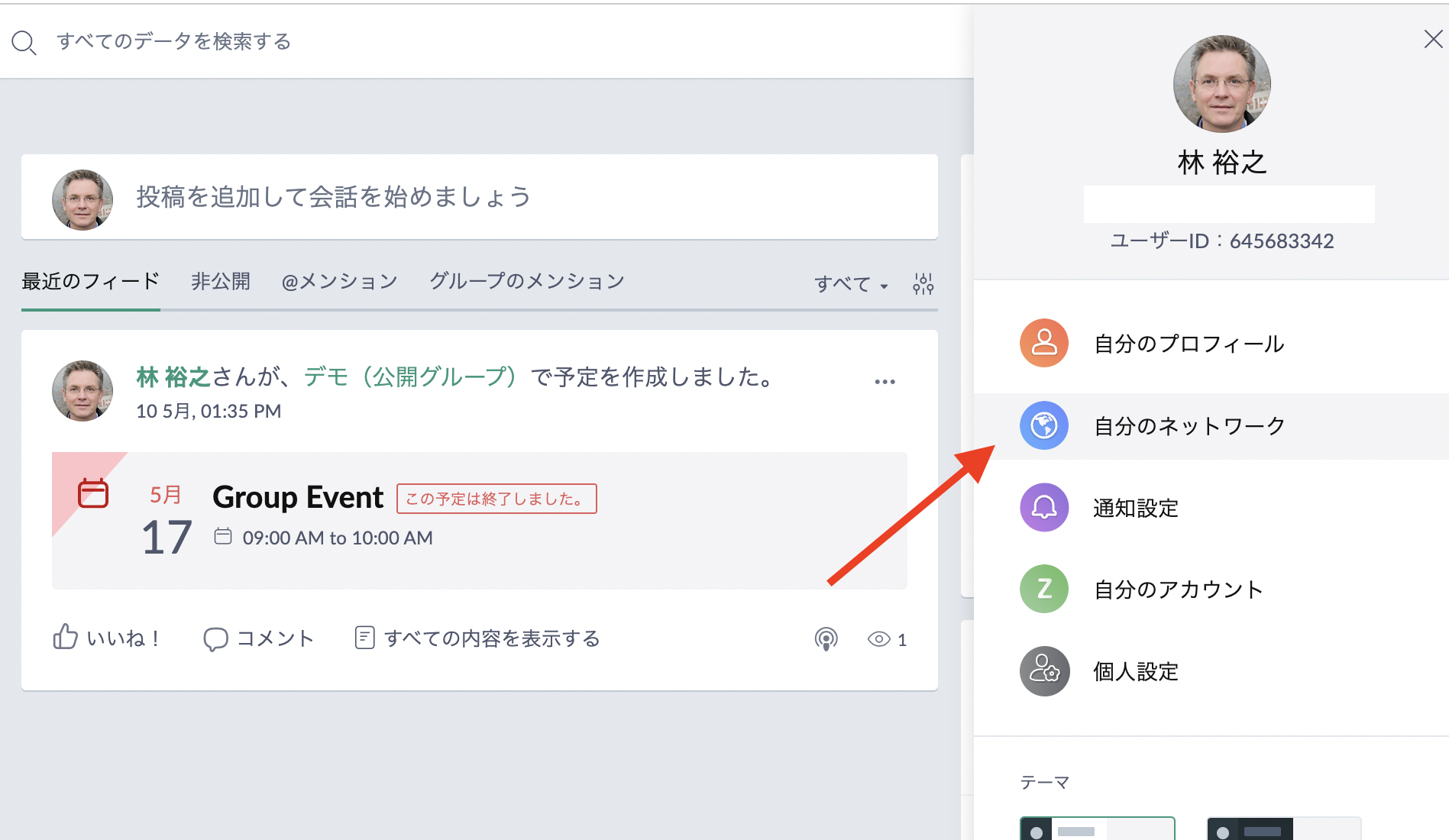This screenshot has width=1449, height=840.
Task: Select the light theme option
Action: [x=1097, y=829]
